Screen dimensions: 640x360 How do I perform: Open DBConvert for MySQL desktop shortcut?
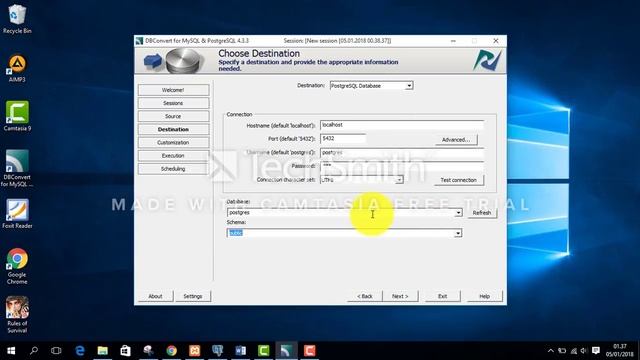[x=17, y=168]
